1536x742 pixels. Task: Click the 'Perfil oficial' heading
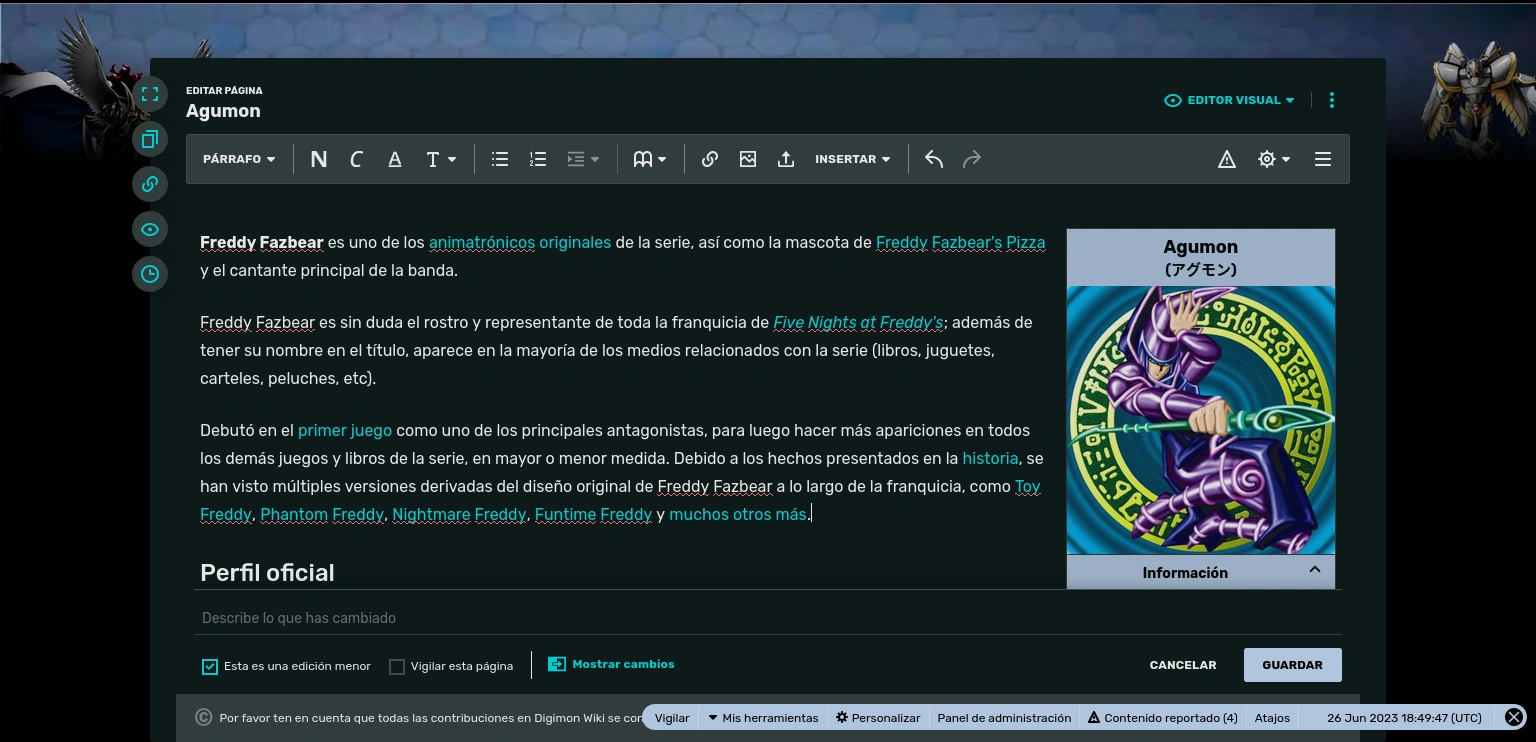coord(267,573)
